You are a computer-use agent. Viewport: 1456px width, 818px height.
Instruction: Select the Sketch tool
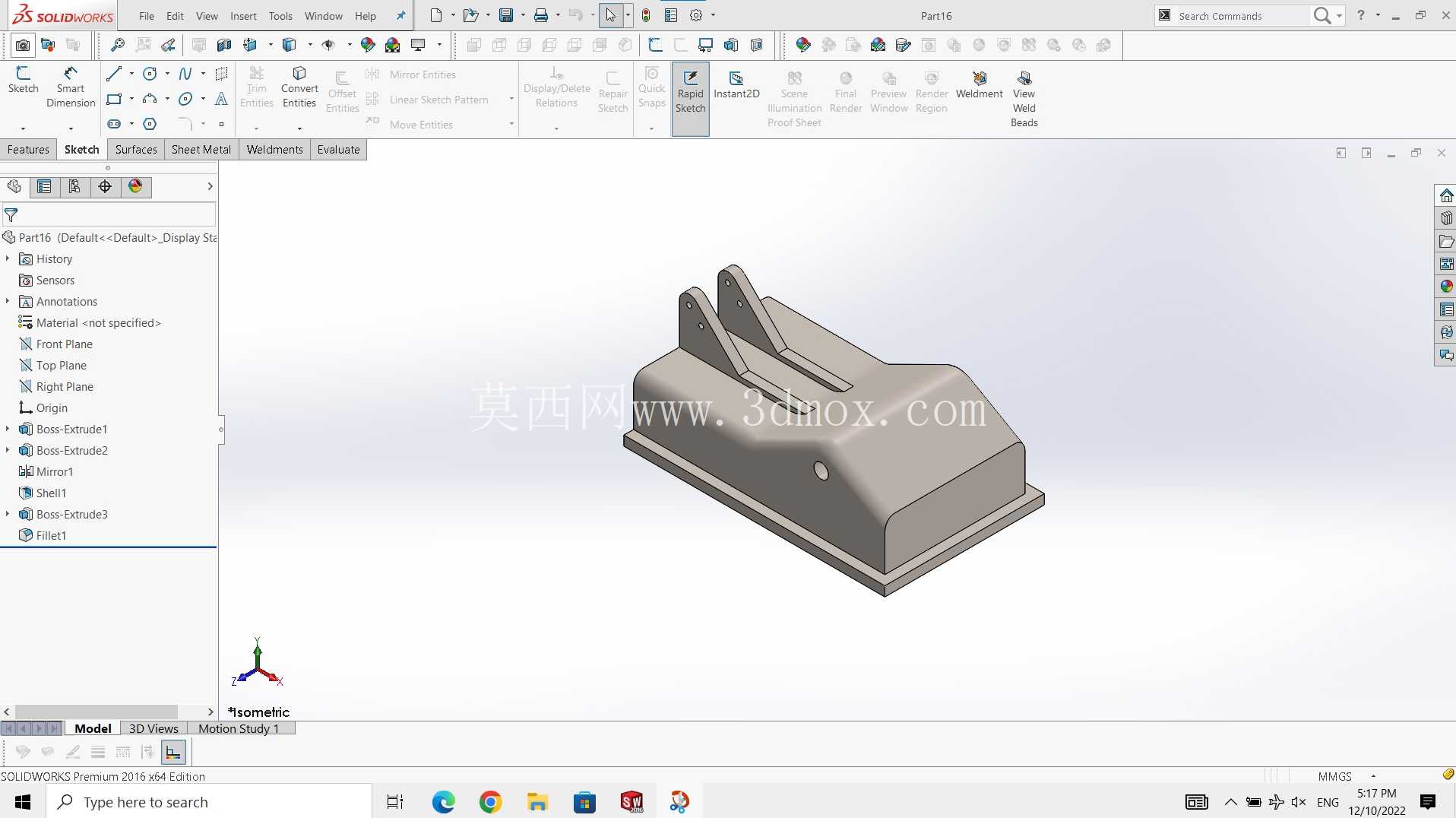tap(23, 80)
